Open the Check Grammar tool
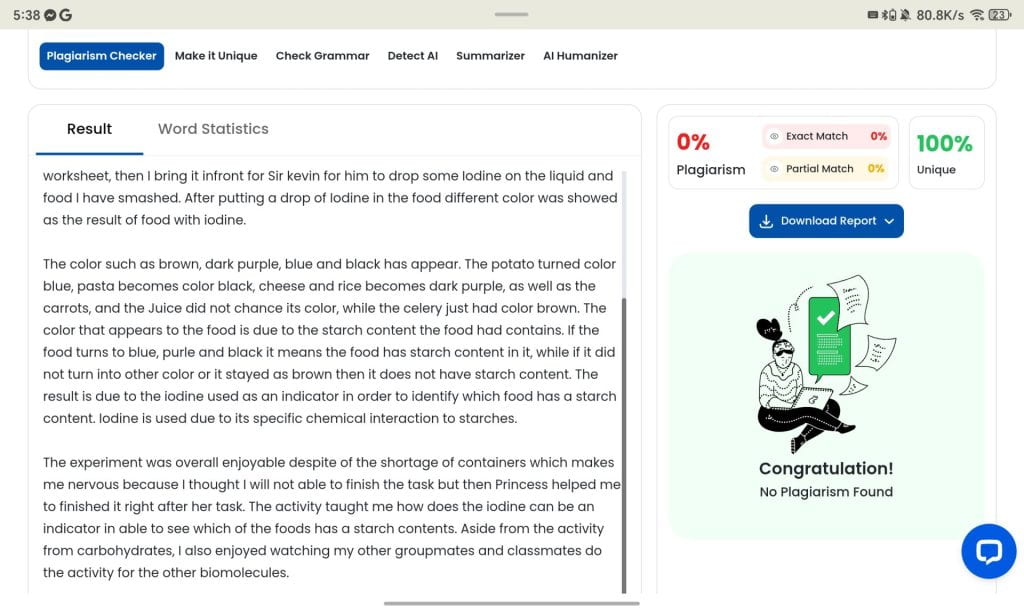This screenshot has height=614, width=1024. [322, 56]
